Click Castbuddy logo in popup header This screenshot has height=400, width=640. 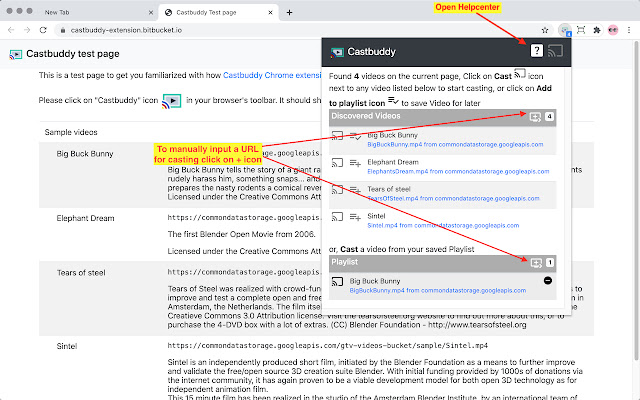coord(337,52)
